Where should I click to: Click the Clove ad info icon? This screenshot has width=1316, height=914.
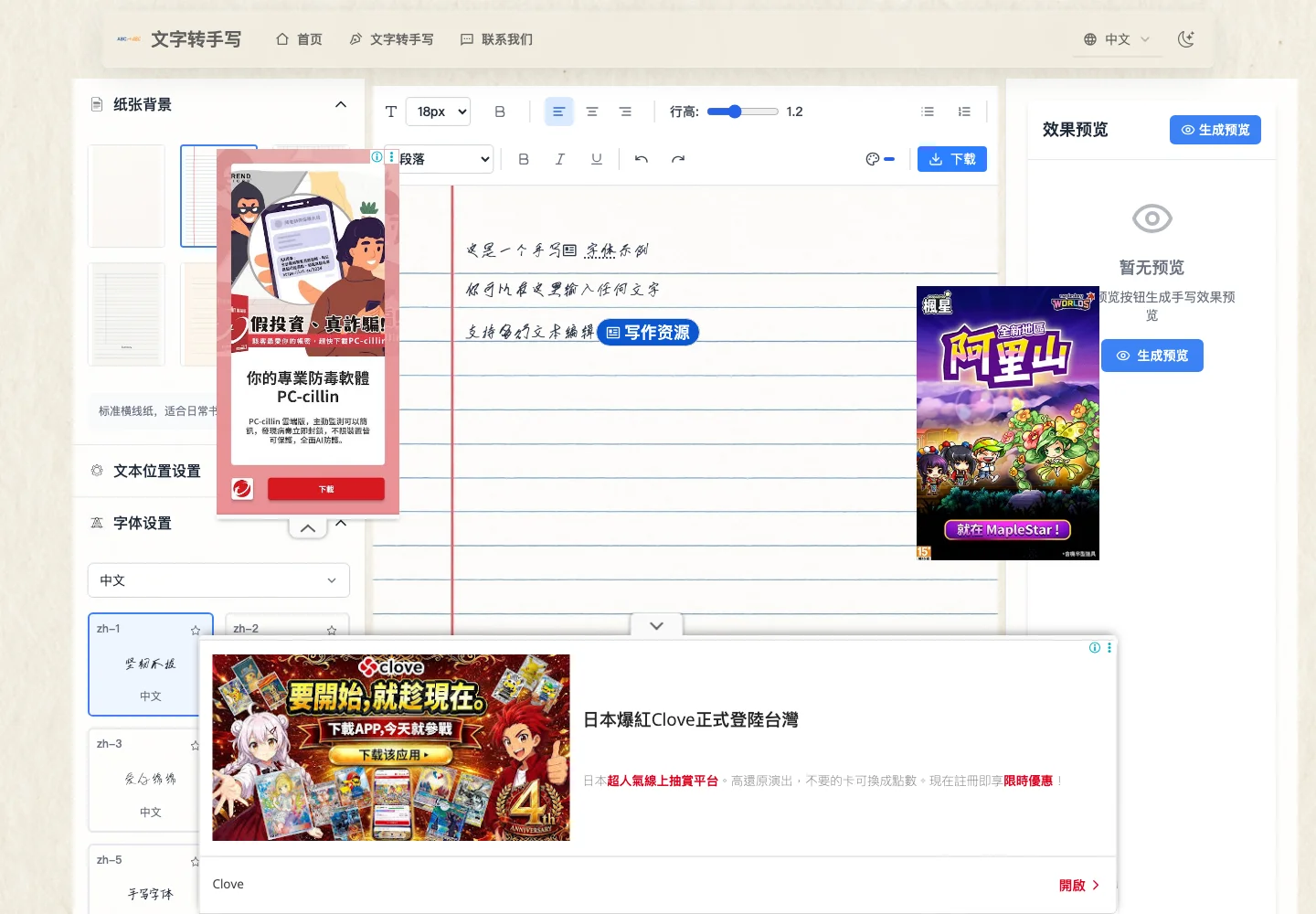1095,647
